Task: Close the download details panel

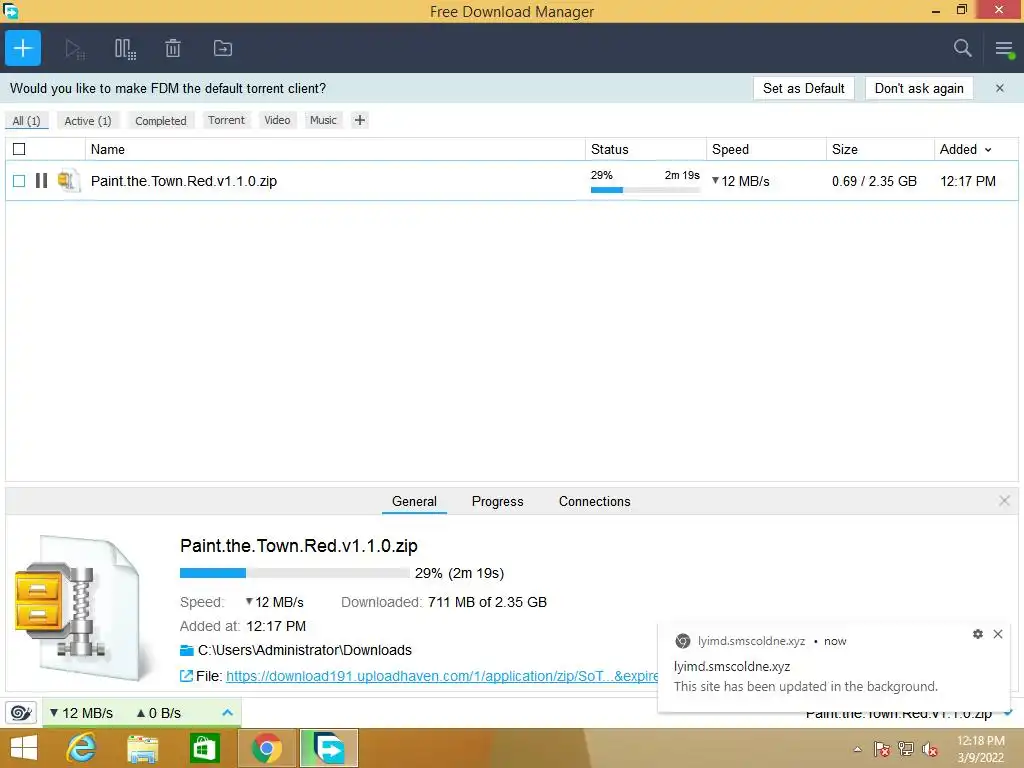Action: coord(1004,500)
